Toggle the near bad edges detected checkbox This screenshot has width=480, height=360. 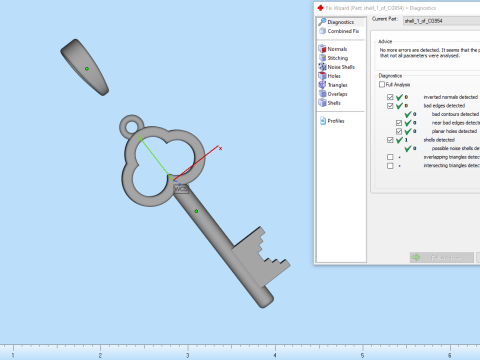[399, 123]
